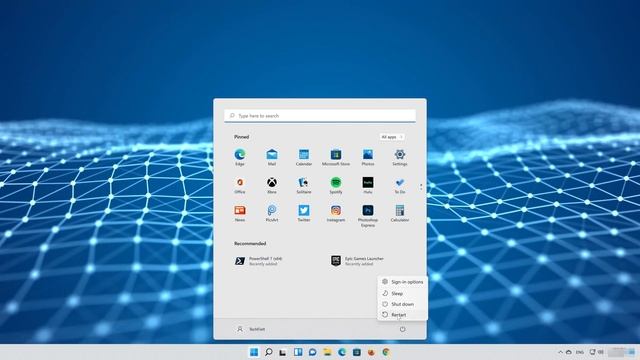Viewport: 640px width, 360px height.
Task: Launch the Calendar pinned app
Action: (x=304, y=157)
